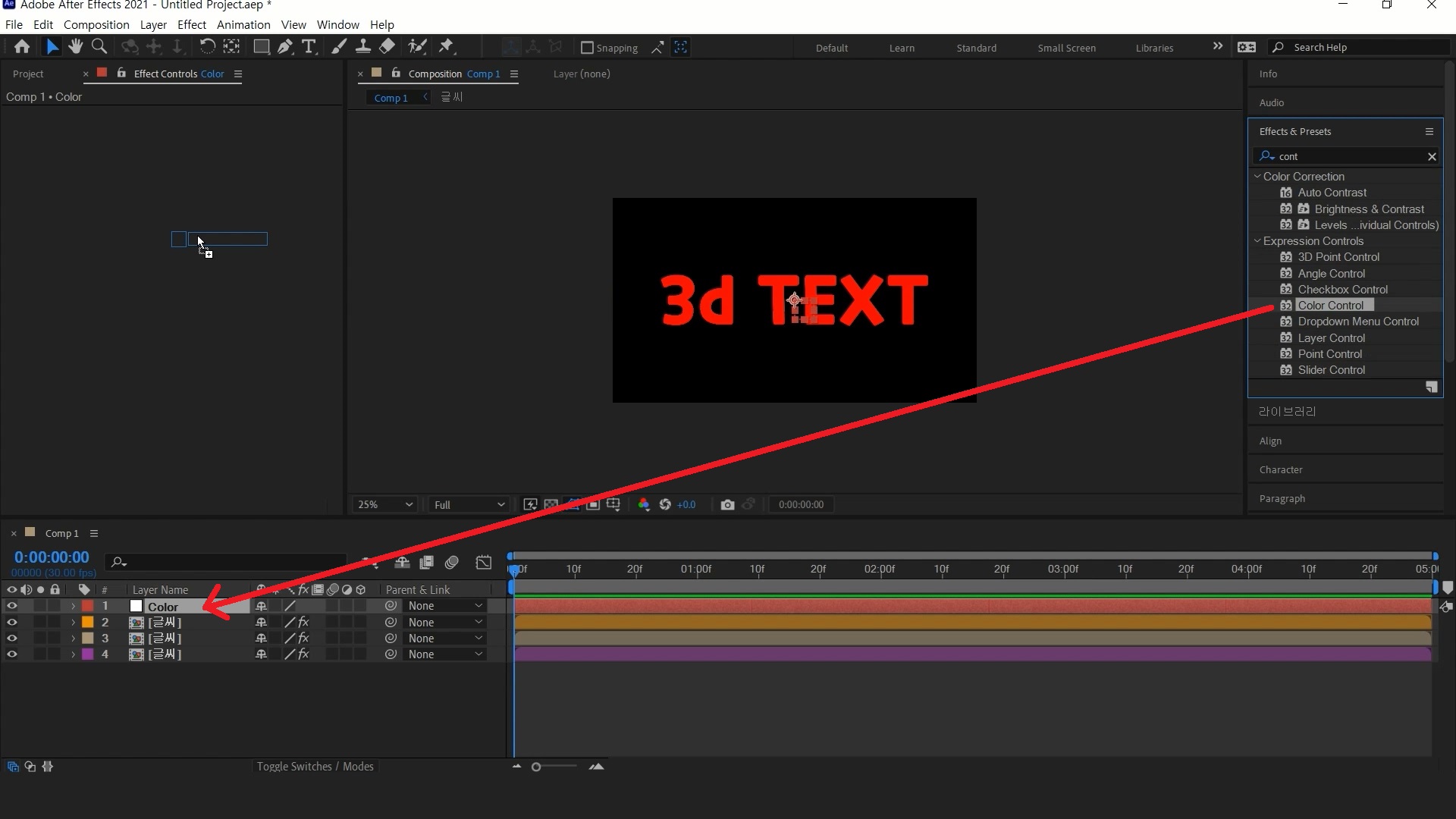Screen dimensions: 1456x819
Task: Select the Zoom tool magnifier
Action: 99,47
